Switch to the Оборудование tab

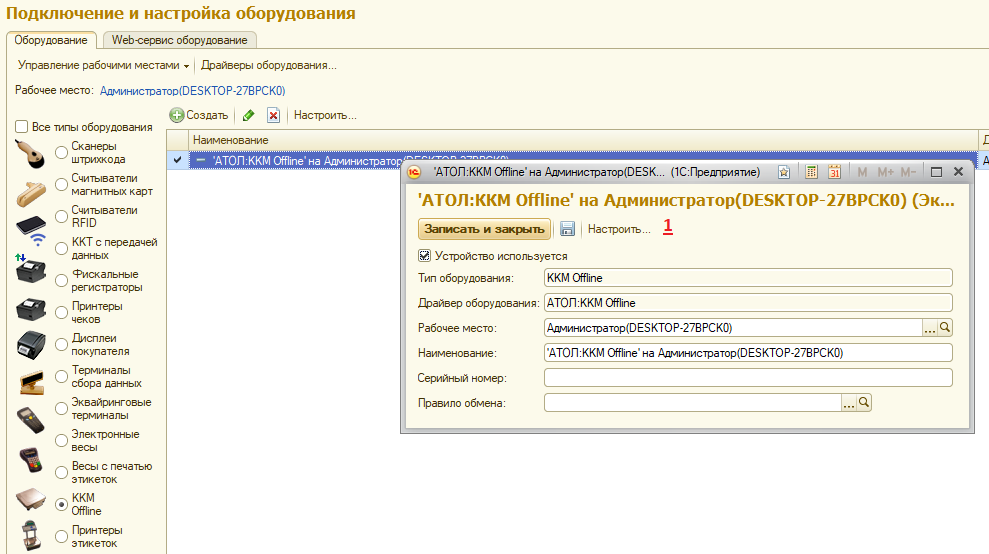51,40
